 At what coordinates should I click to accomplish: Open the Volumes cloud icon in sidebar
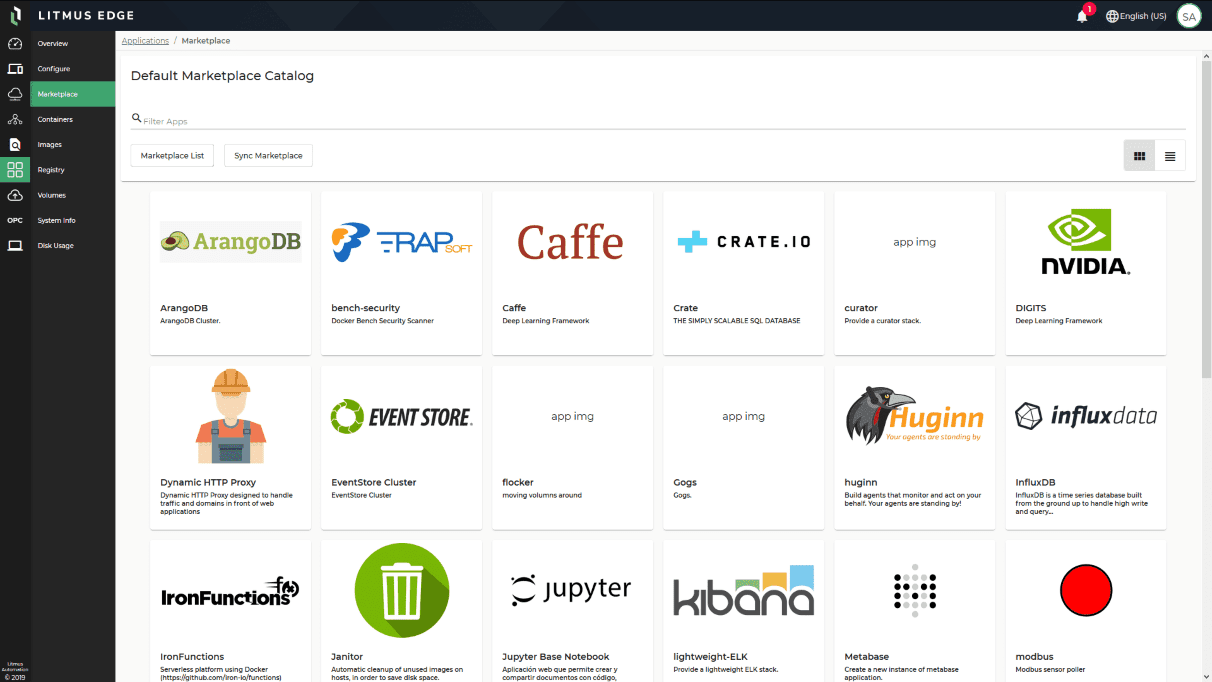click(15, 195)
